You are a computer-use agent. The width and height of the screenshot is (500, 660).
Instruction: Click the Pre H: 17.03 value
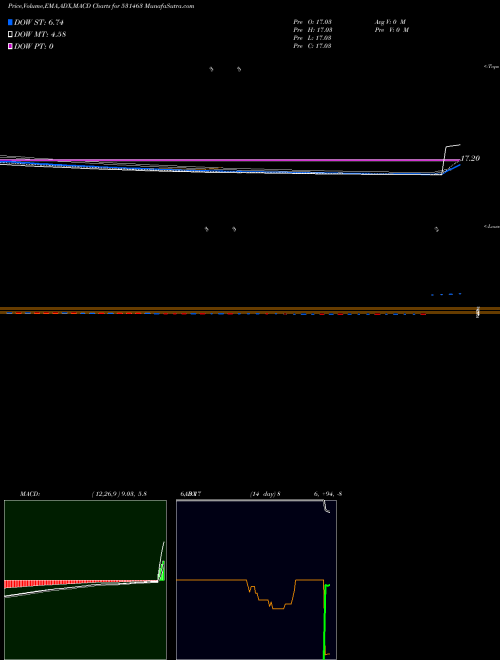point(313,30)
